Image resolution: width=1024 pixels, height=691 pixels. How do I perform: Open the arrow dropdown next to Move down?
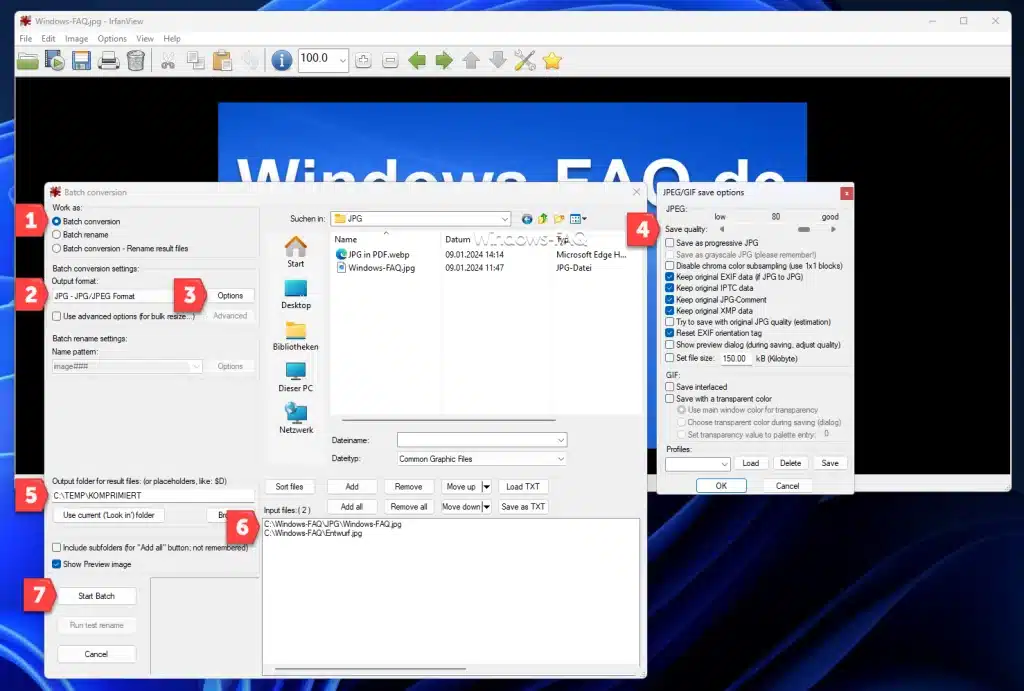tap(486, 507)
